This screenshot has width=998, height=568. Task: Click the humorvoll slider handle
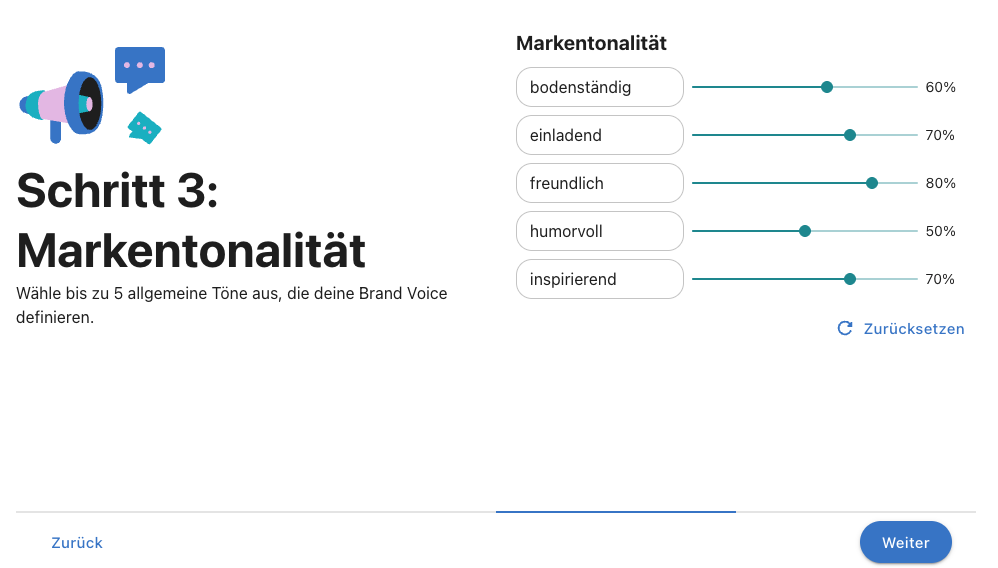point(805,231)
